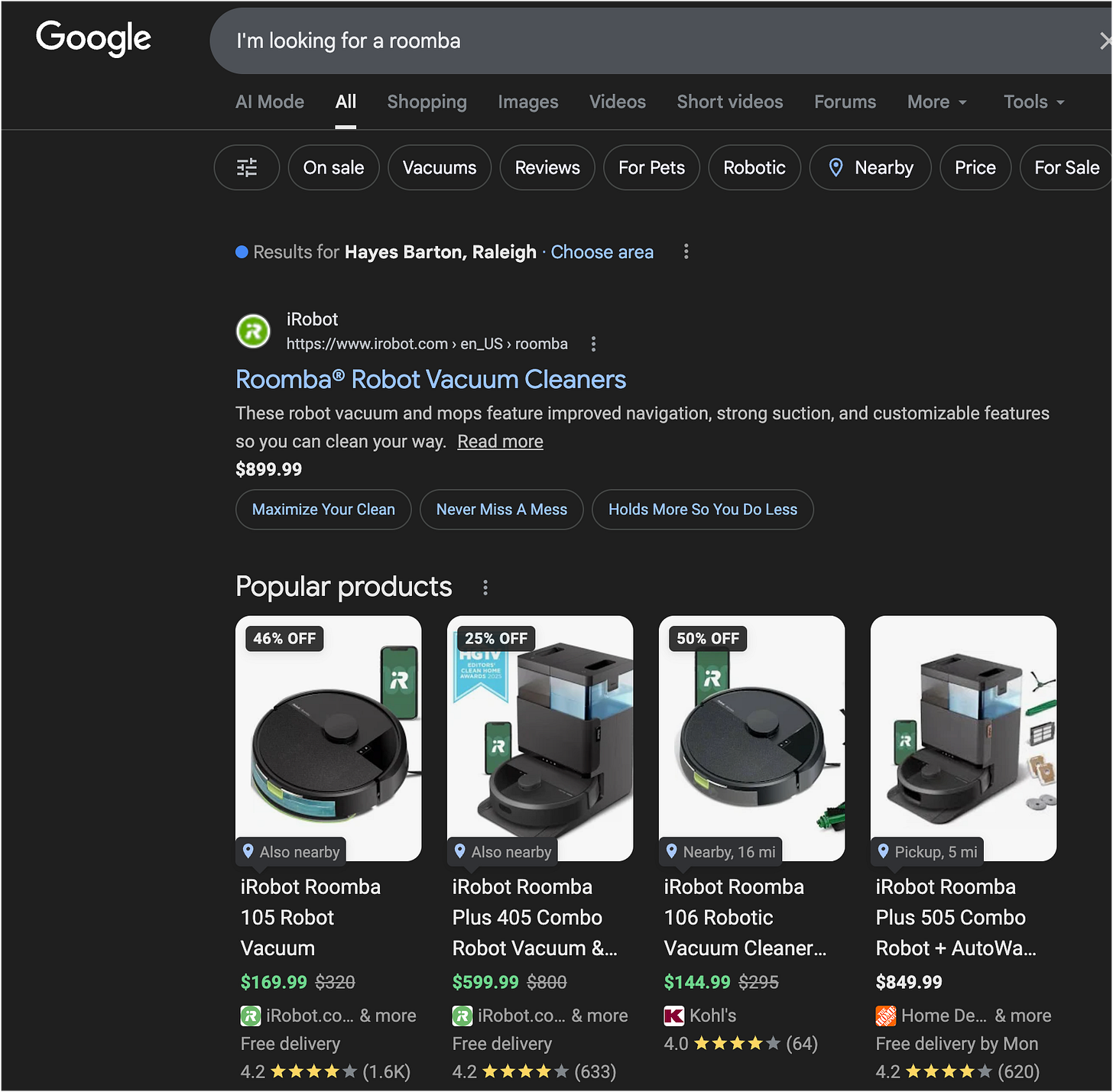Toggle the Nearby filter chip
Image resolution: width=1113 pixels, height=1092 pixels.
click(871, 167)
